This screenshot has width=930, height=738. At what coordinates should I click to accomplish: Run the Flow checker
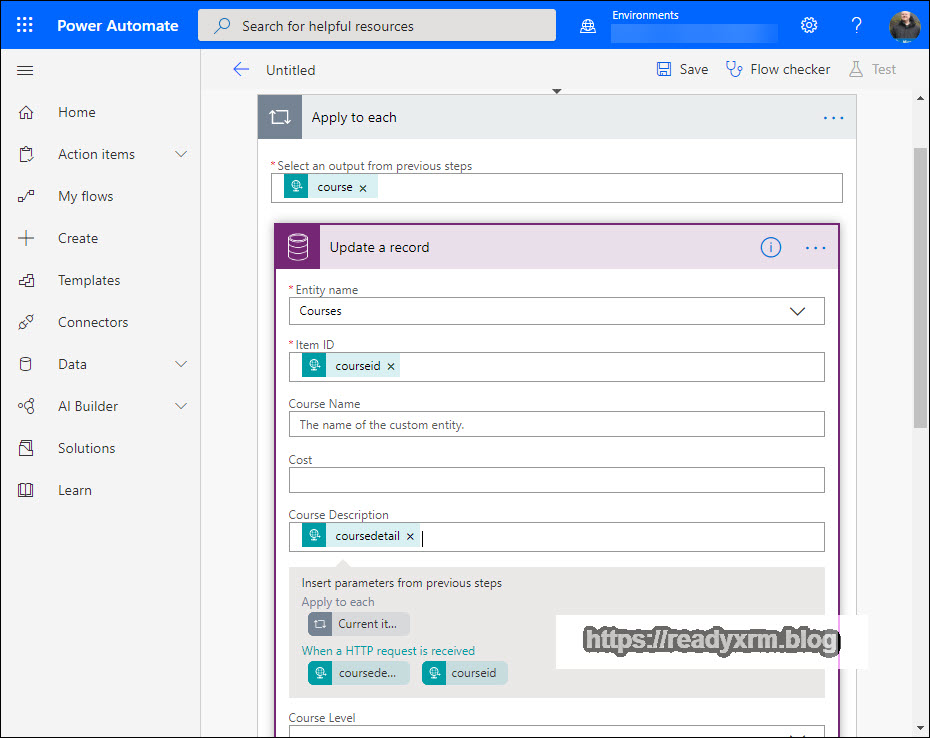pos(778,69)
